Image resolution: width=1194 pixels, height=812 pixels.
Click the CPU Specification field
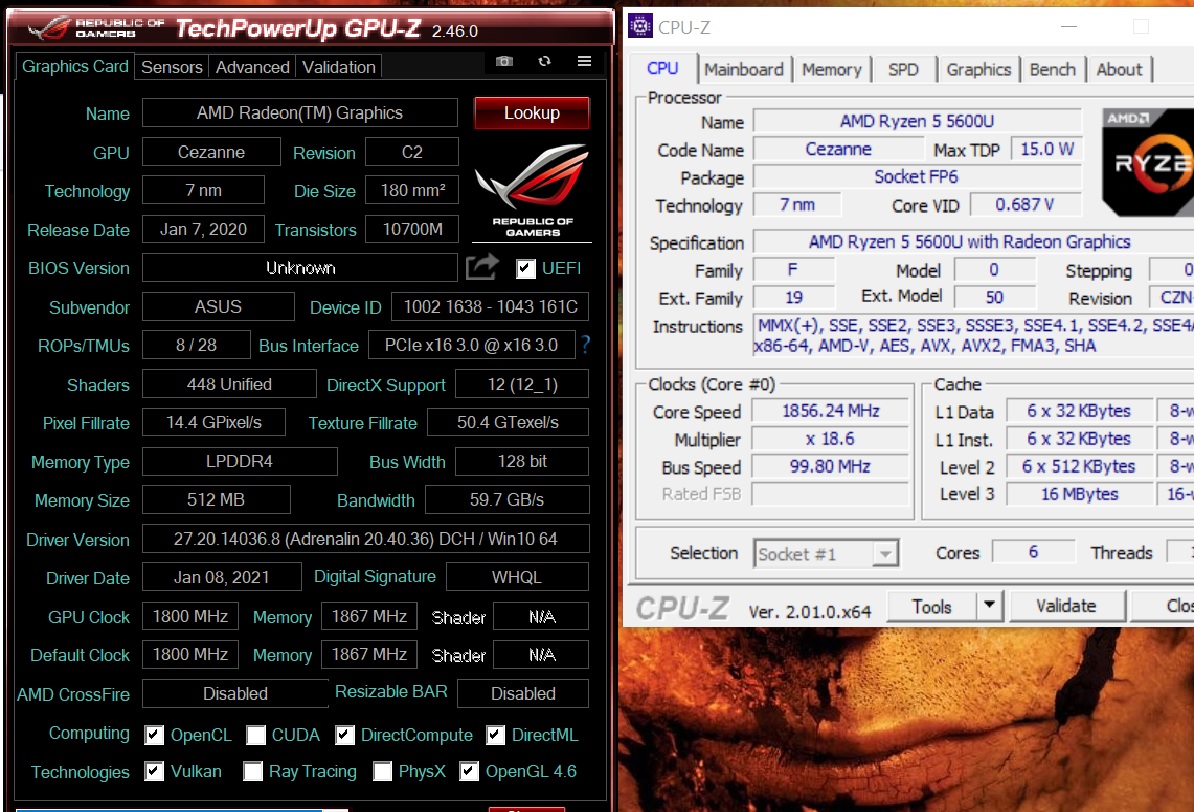973,241
